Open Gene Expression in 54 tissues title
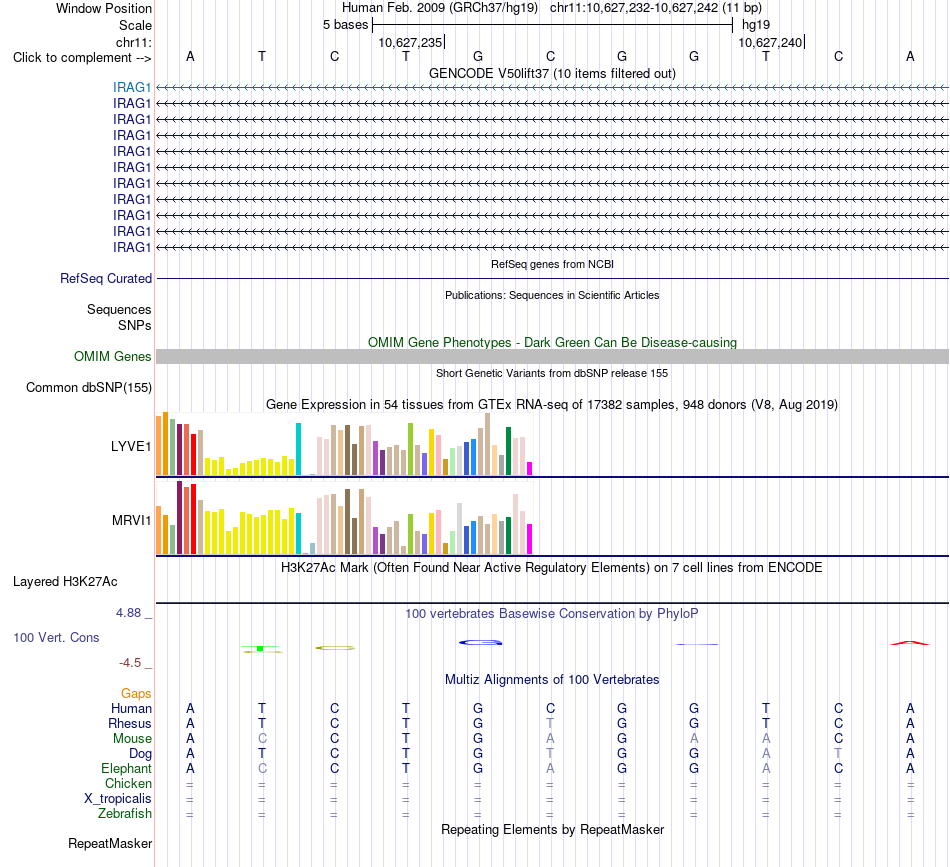This screenshot has width=950, height=867. point(552,404)
